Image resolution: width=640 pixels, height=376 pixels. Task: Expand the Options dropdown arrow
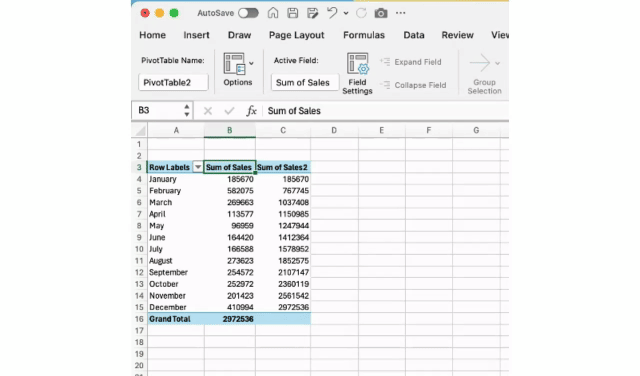click(x=251, y=63)
